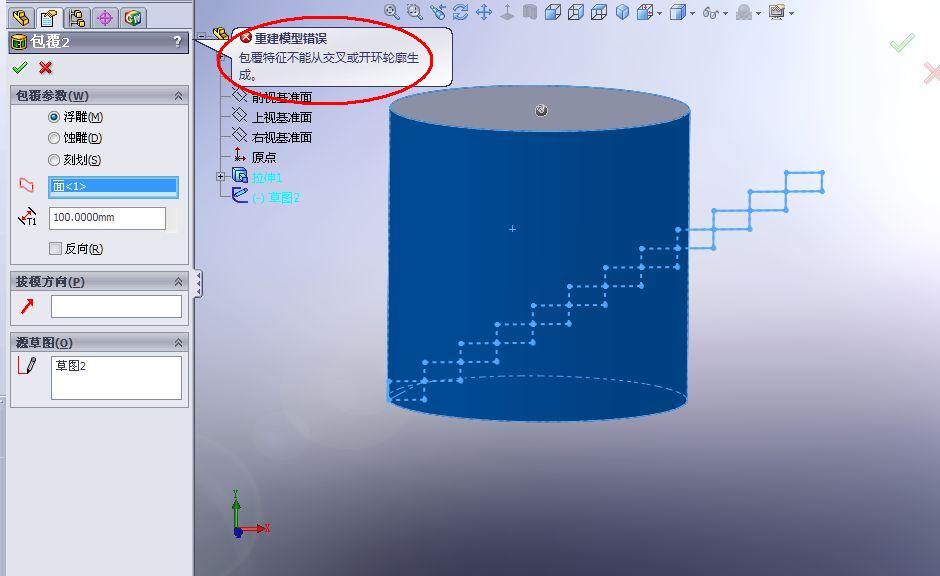The image size is (940, 576).
Task: Switch to ConfigurationManager tab
Action: click(77, 18)
